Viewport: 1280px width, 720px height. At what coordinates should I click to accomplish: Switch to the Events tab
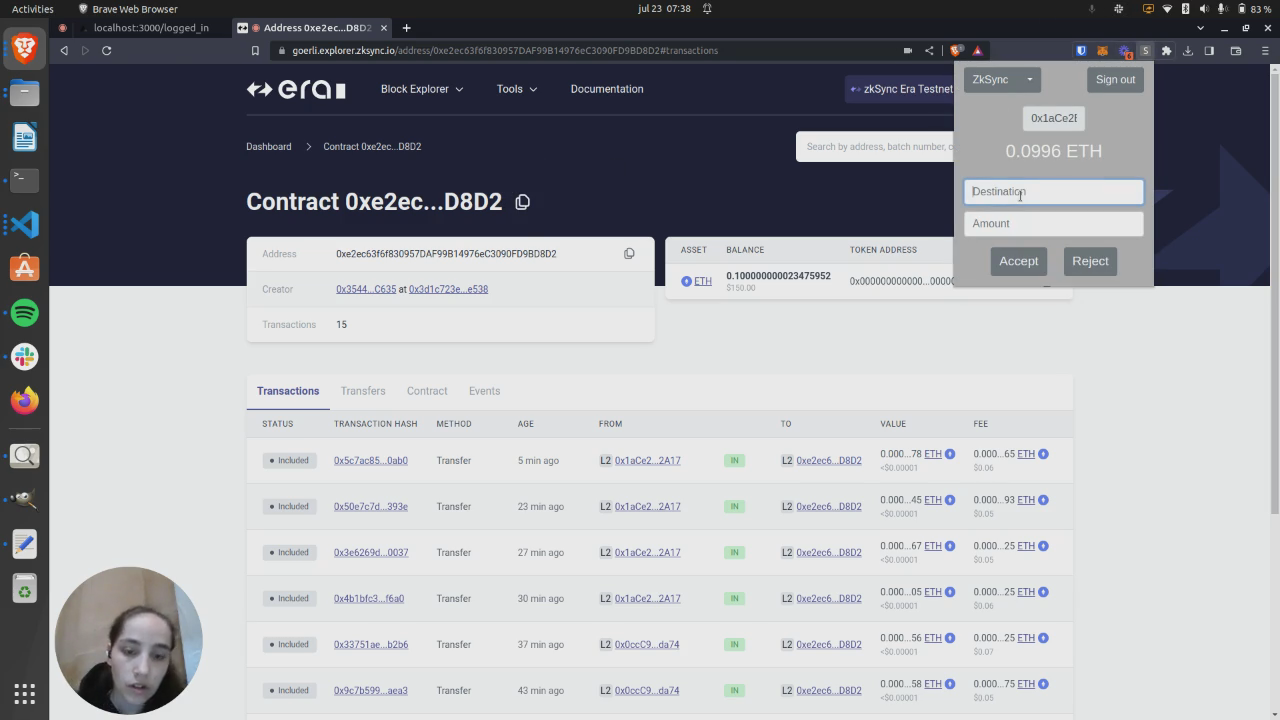pyautogui.click(x=484, y=391)
